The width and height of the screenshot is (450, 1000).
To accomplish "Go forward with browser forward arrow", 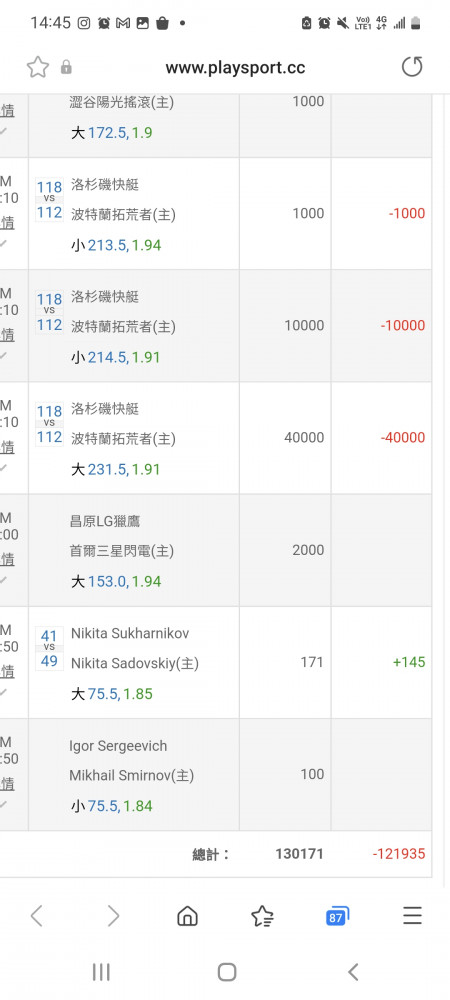I will coord(113,916).
